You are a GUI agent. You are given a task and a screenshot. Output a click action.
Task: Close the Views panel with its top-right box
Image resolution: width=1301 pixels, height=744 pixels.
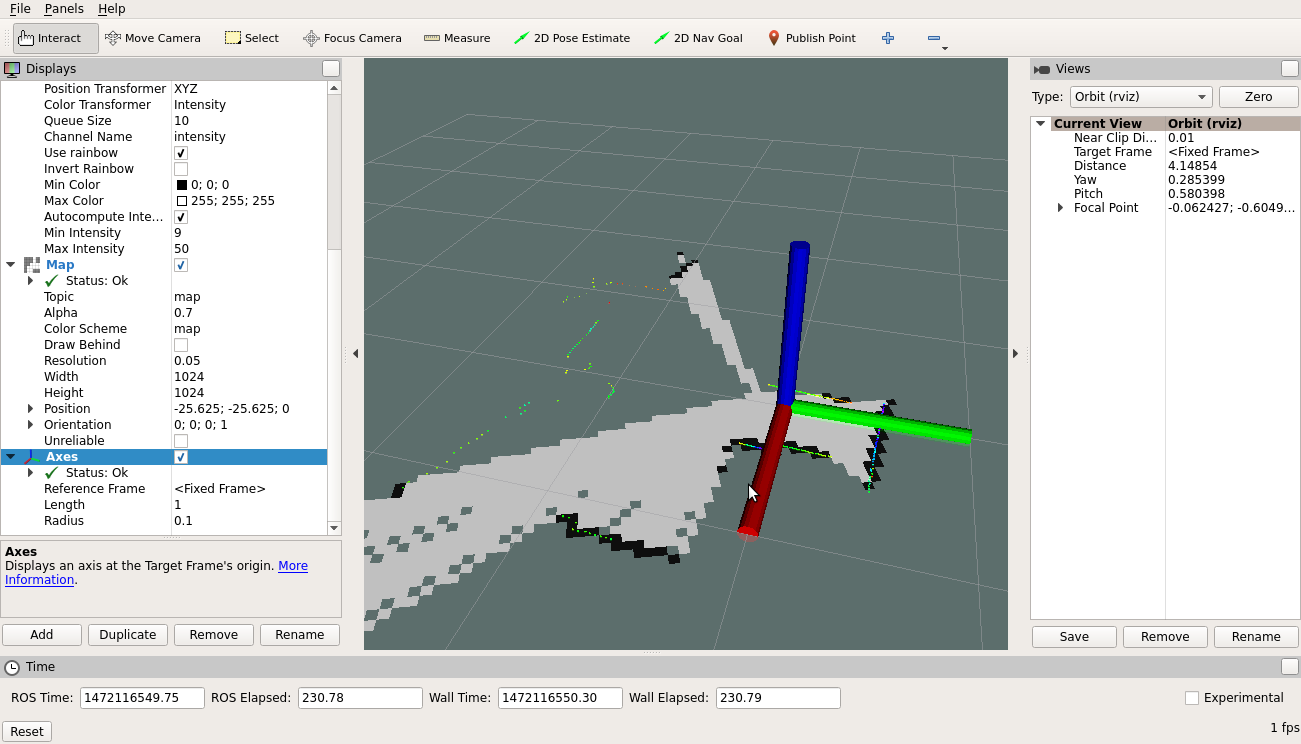pyautogui.click(x=1290, y=69)
